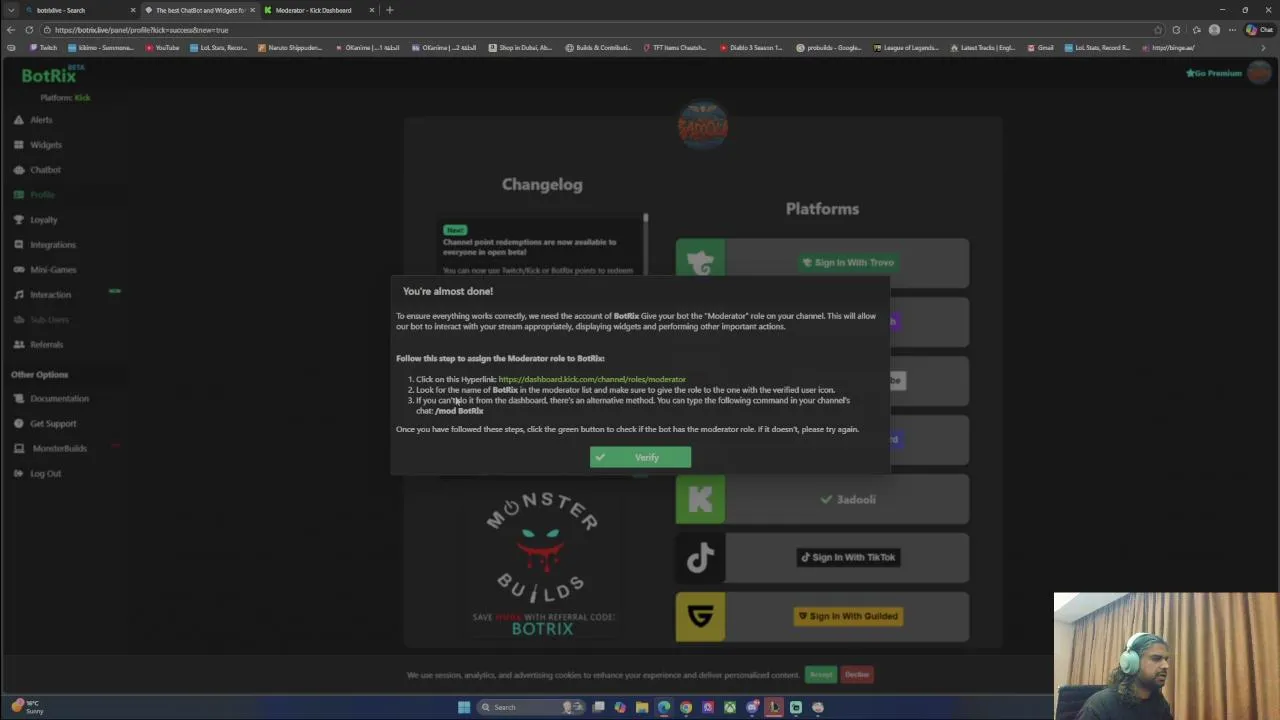Click Sign in With Guilded button
Viewport: 1280px width, 720px height.
click(848, 616)
